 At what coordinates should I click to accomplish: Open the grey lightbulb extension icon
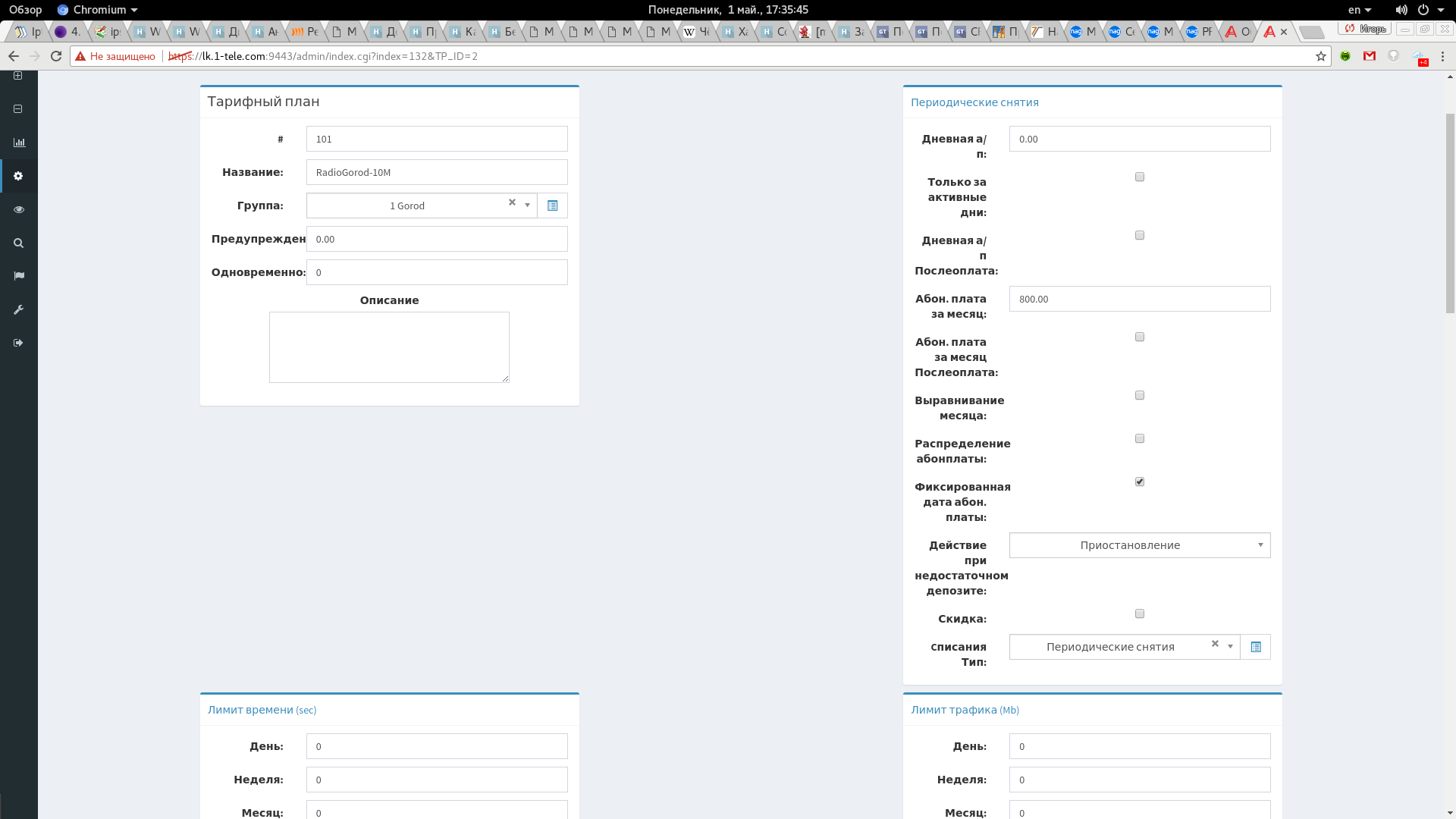tap(1393, 56)
